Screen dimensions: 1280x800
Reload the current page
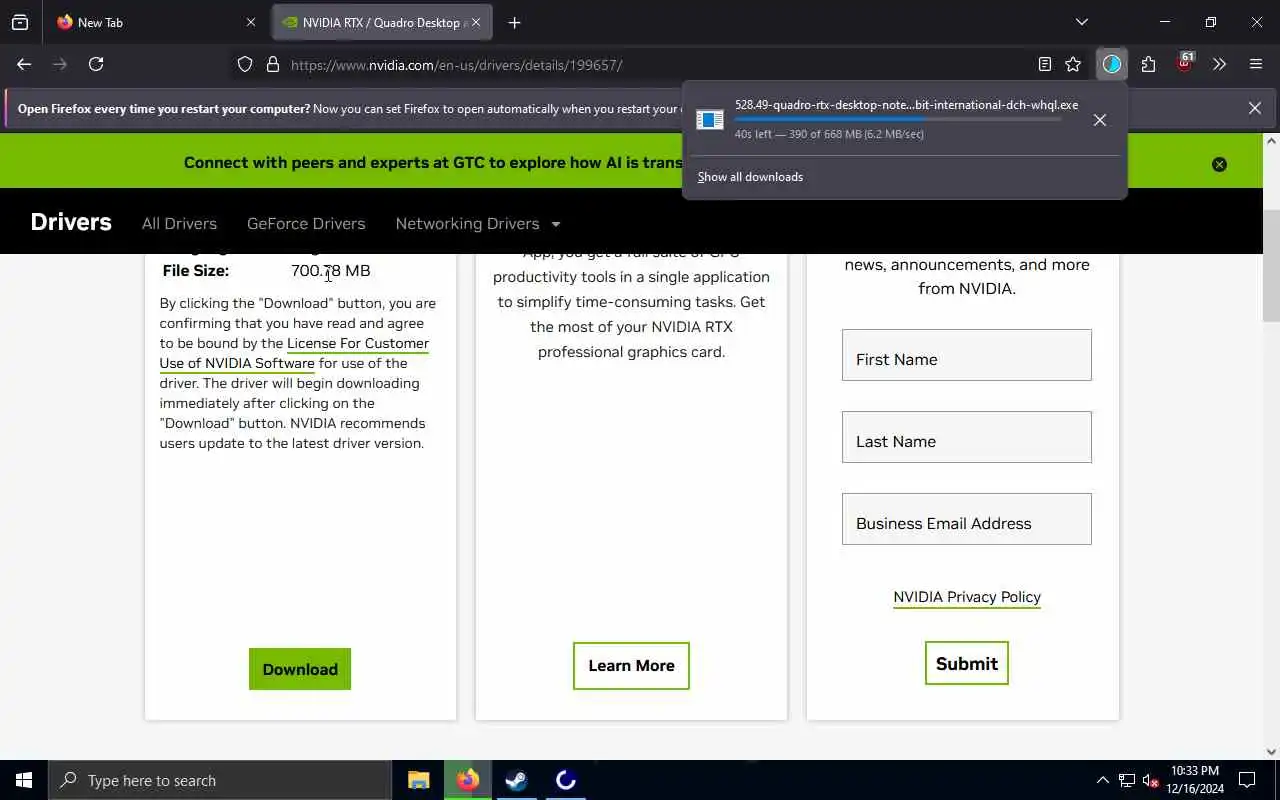point(96,64)
